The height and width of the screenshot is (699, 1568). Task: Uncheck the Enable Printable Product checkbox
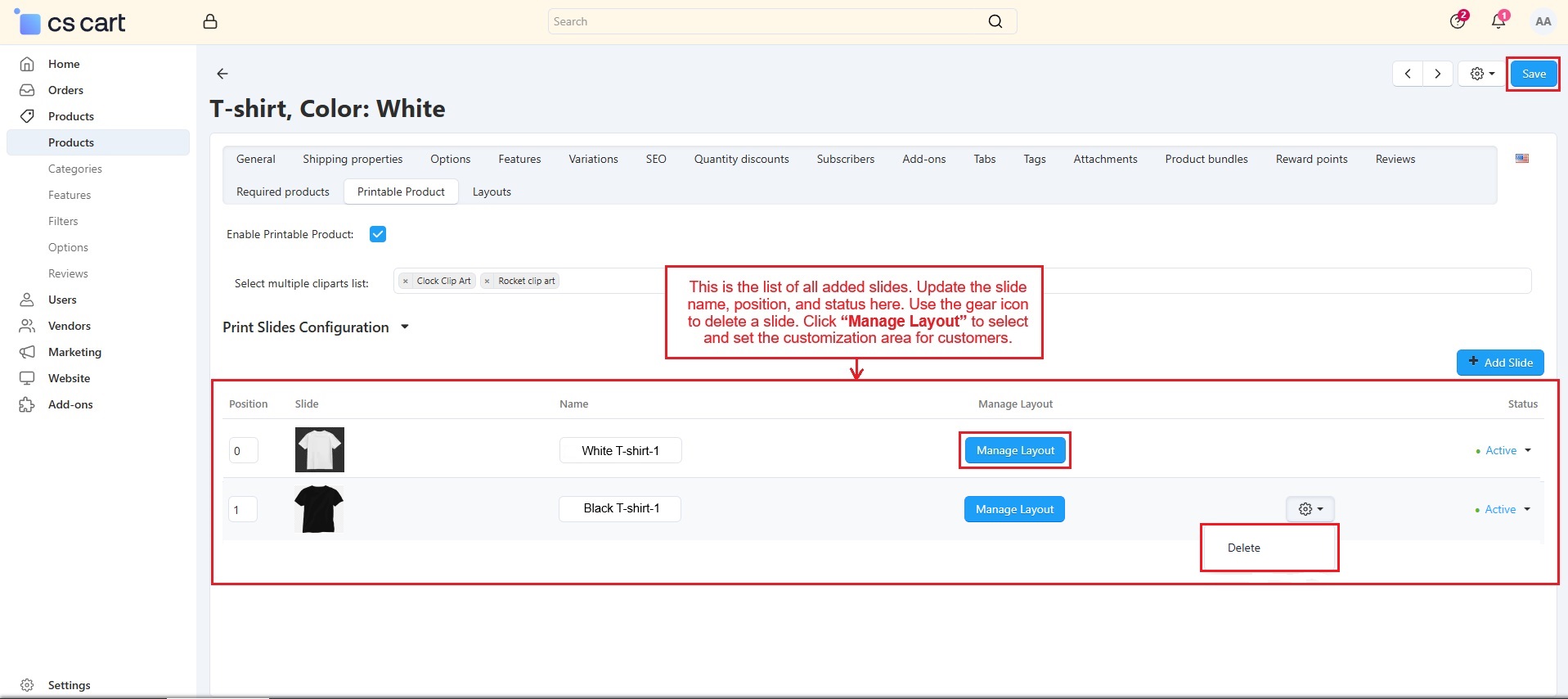[378, 234]
